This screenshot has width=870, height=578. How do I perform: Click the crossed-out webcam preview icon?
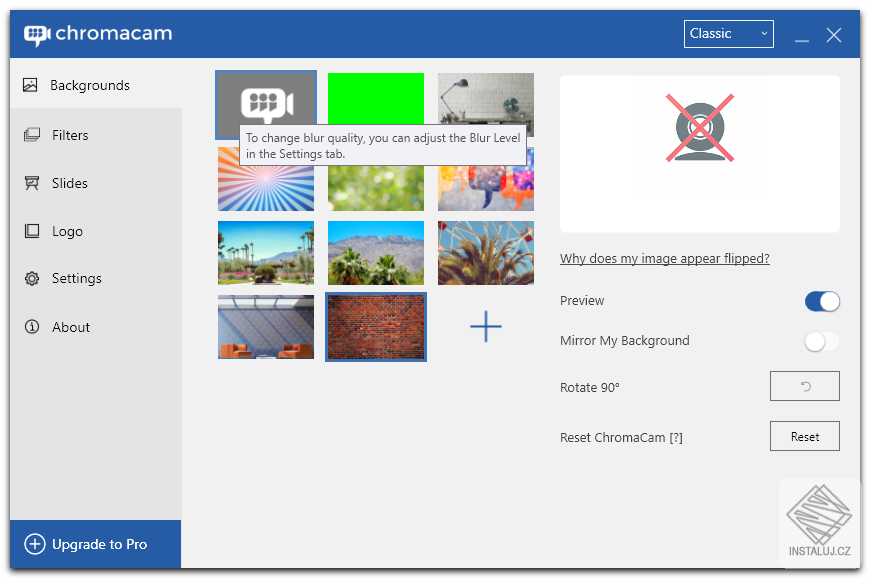click(700, 129)
